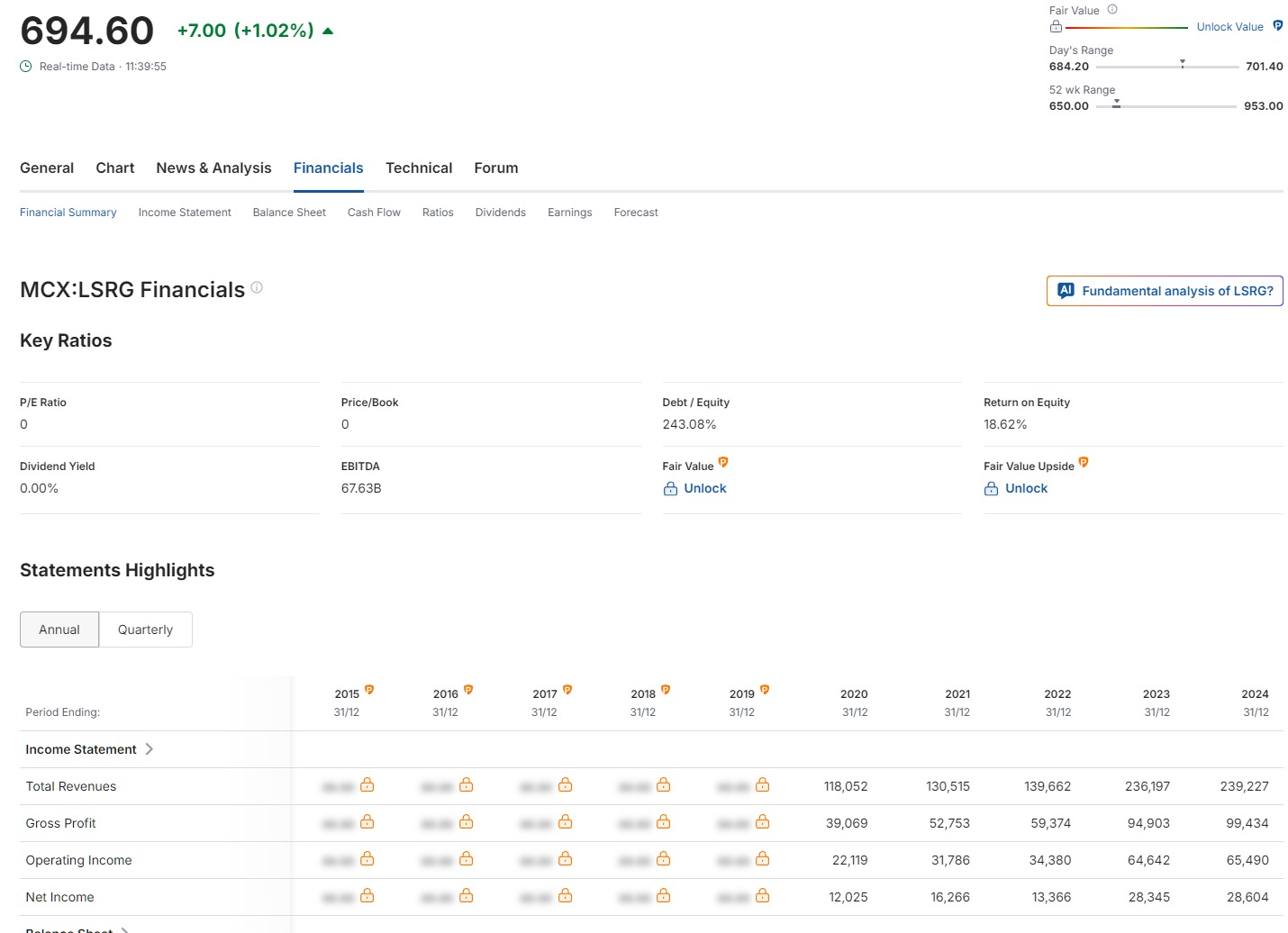Click 2023 Operating Income value 64,642
The width and height of the screenshot is (1288, 933).
(x=1149, y=860)
